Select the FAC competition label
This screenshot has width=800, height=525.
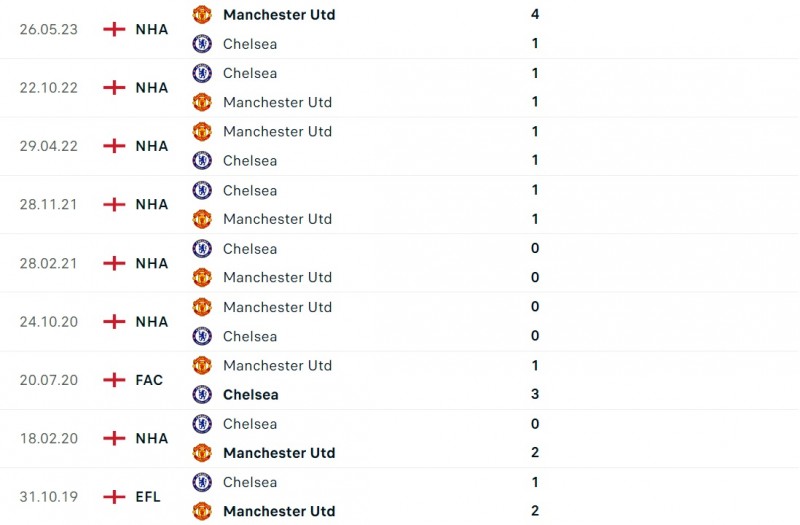(149, 380)
